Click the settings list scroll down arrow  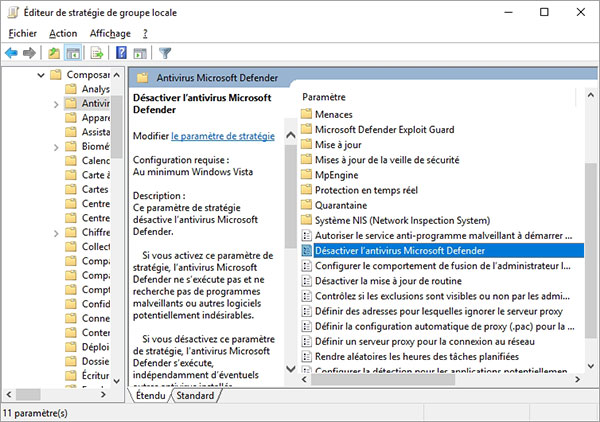[590, 366]
